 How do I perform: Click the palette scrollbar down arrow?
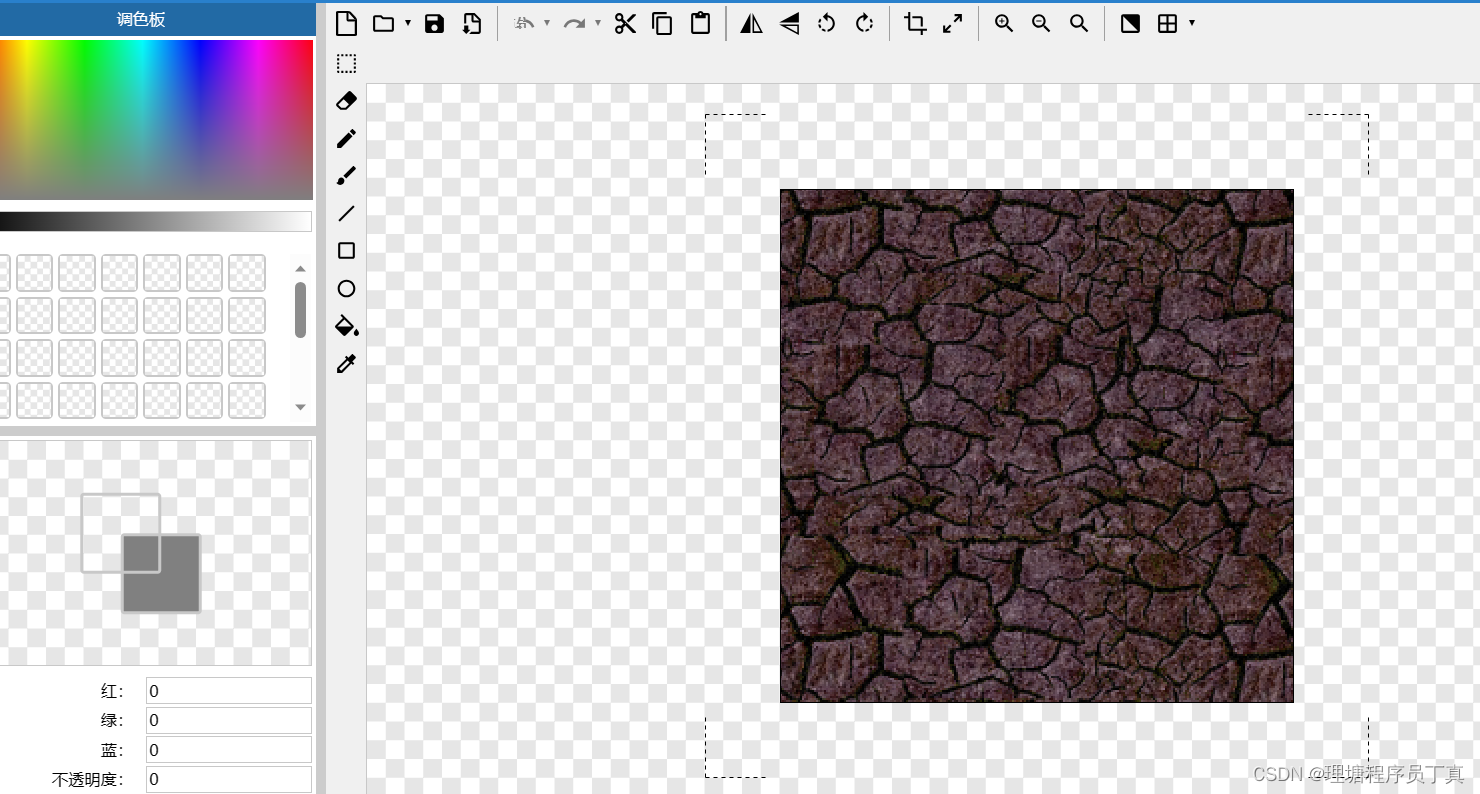pyautogui.click(x=300, y=407)
